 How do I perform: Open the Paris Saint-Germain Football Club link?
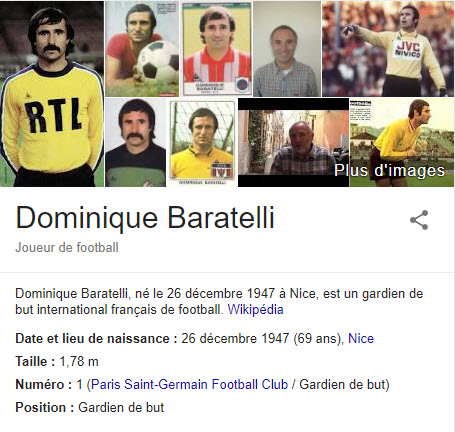tap(189, 384)
